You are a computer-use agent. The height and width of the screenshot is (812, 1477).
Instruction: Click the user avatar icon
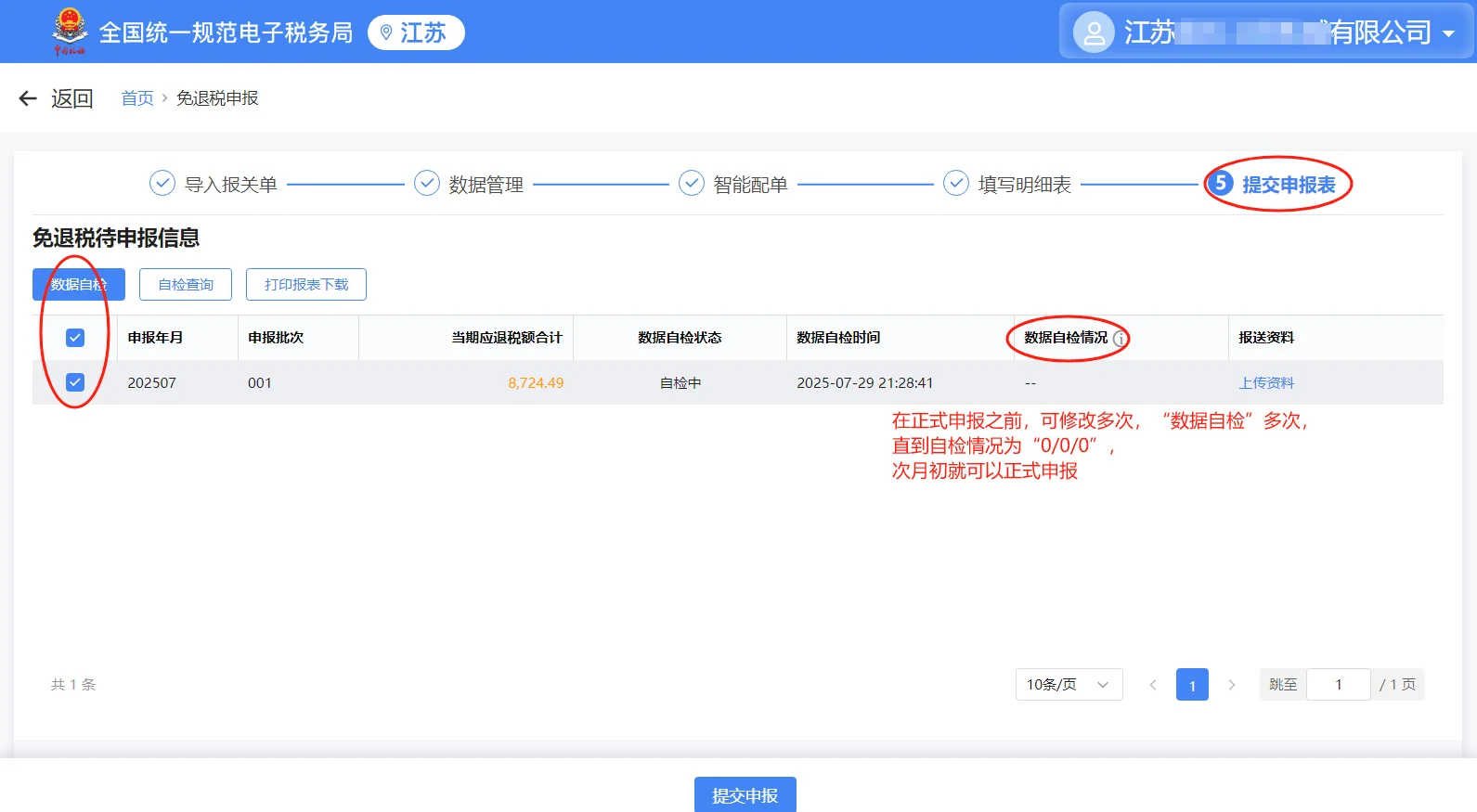[x=1094, y=32]
